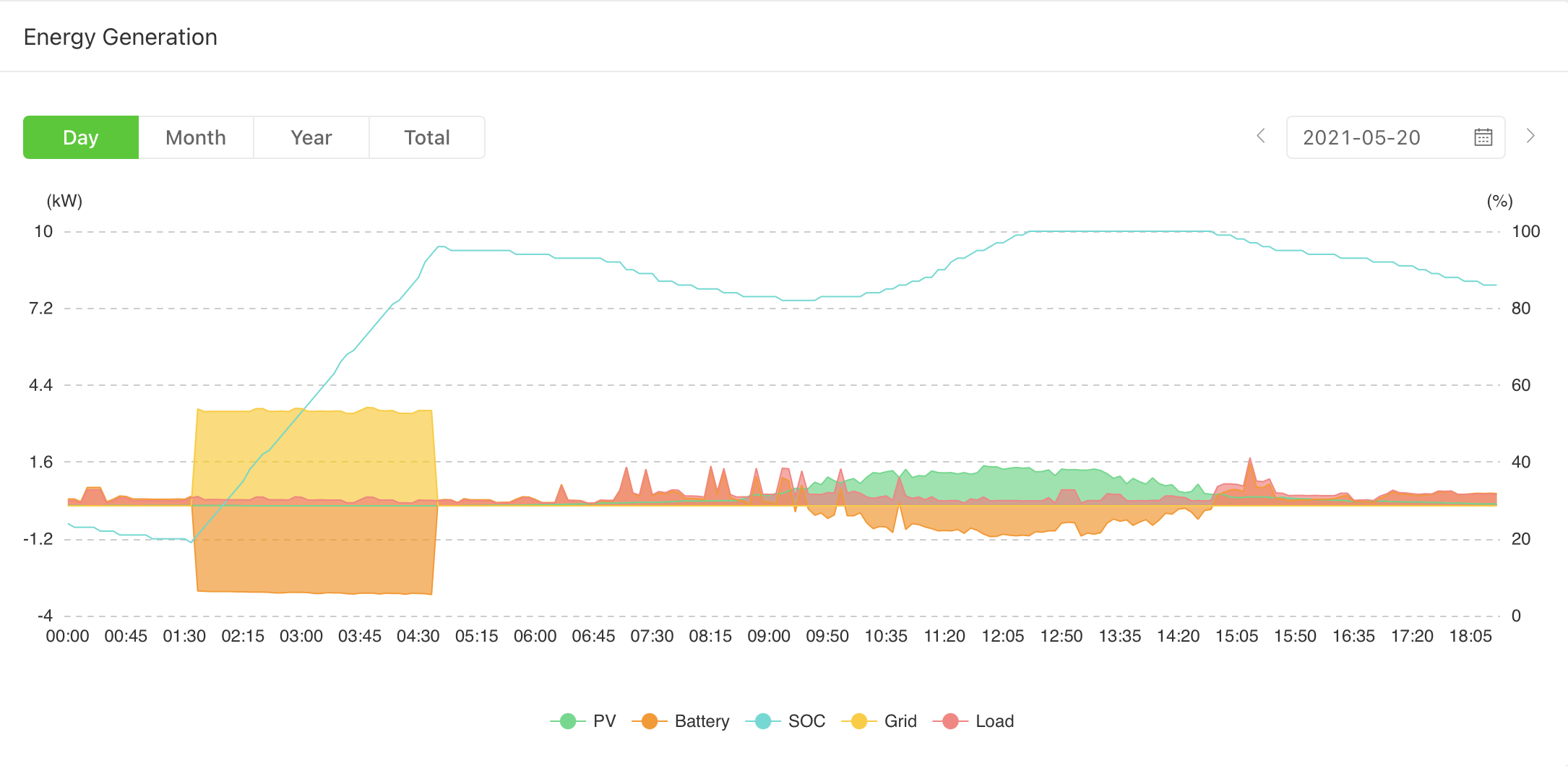Click the Energy Generation heading

point(121,37)
